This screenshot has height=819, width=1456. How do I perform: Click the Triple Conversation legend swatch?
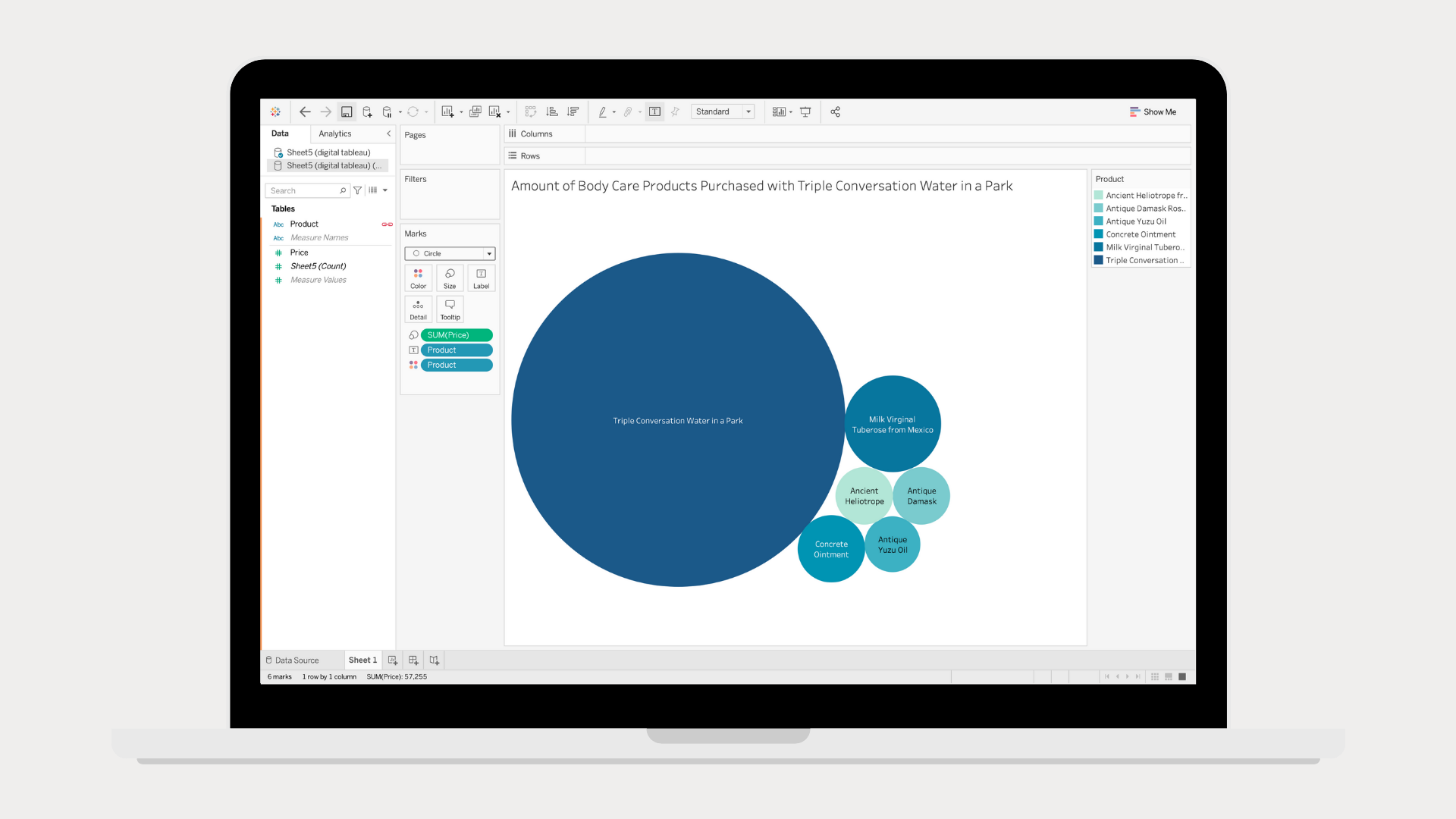coord(1098,260)
